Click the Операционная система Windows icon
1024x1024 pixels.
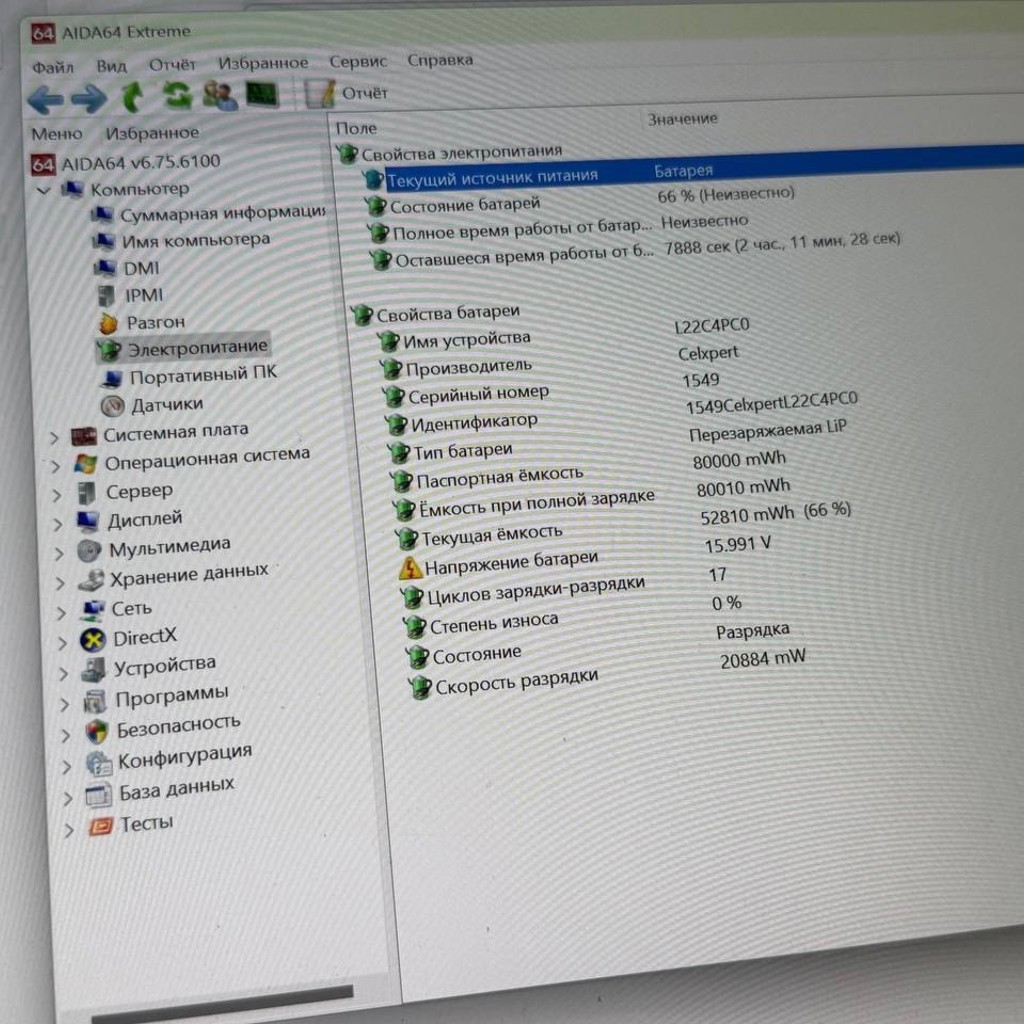pos(85,464)
